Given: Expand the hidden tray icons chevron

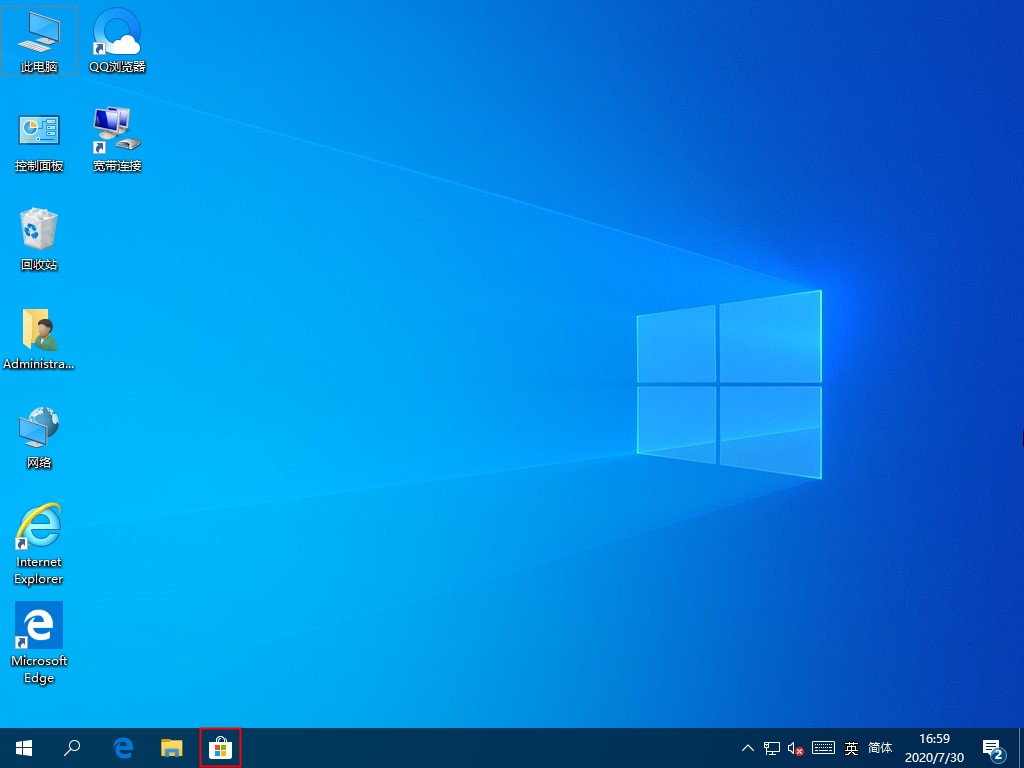Looking at the screenshot, I should point(748,747).
